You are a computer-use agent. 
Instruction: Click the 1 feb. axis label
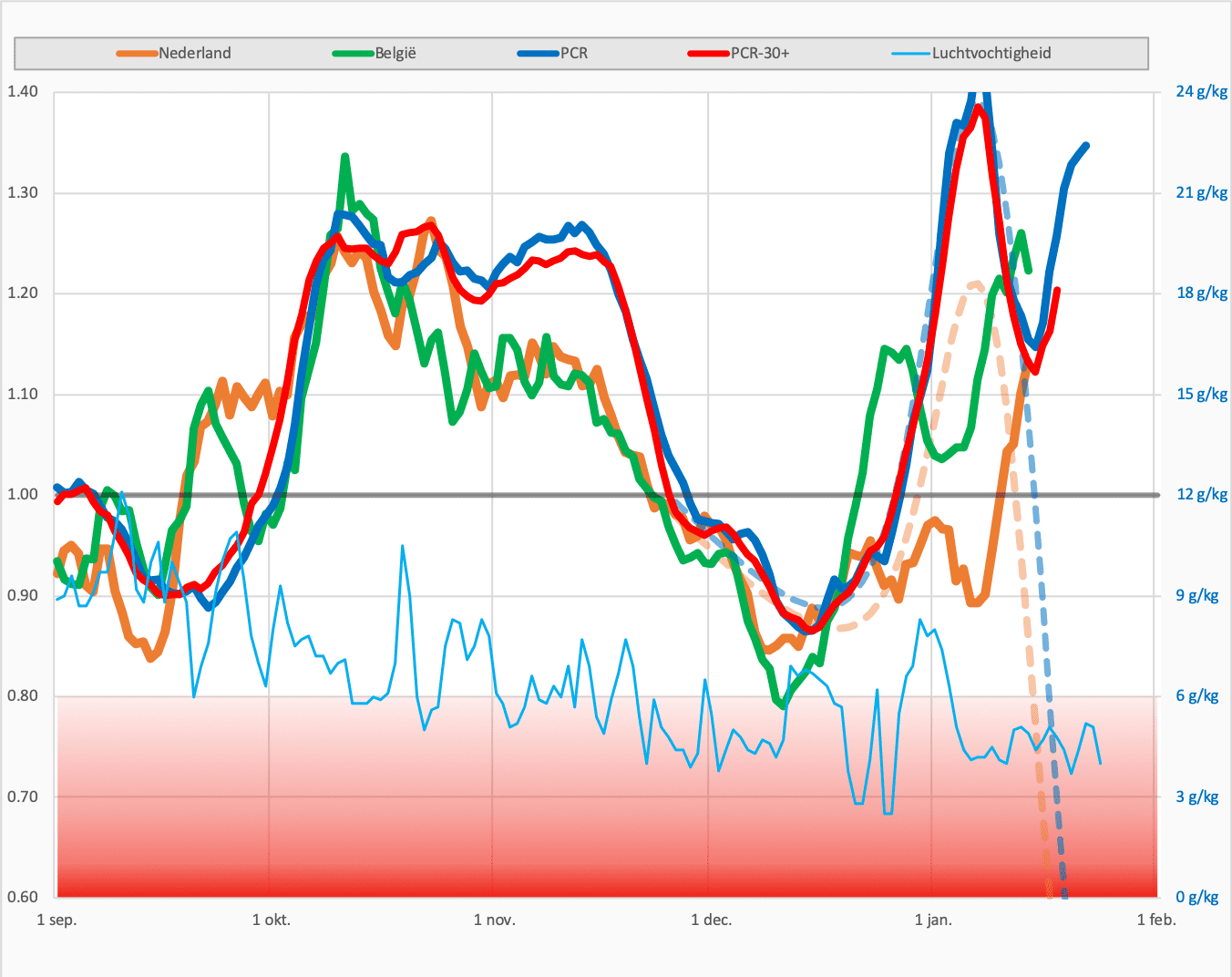(x=1156, y=920)
